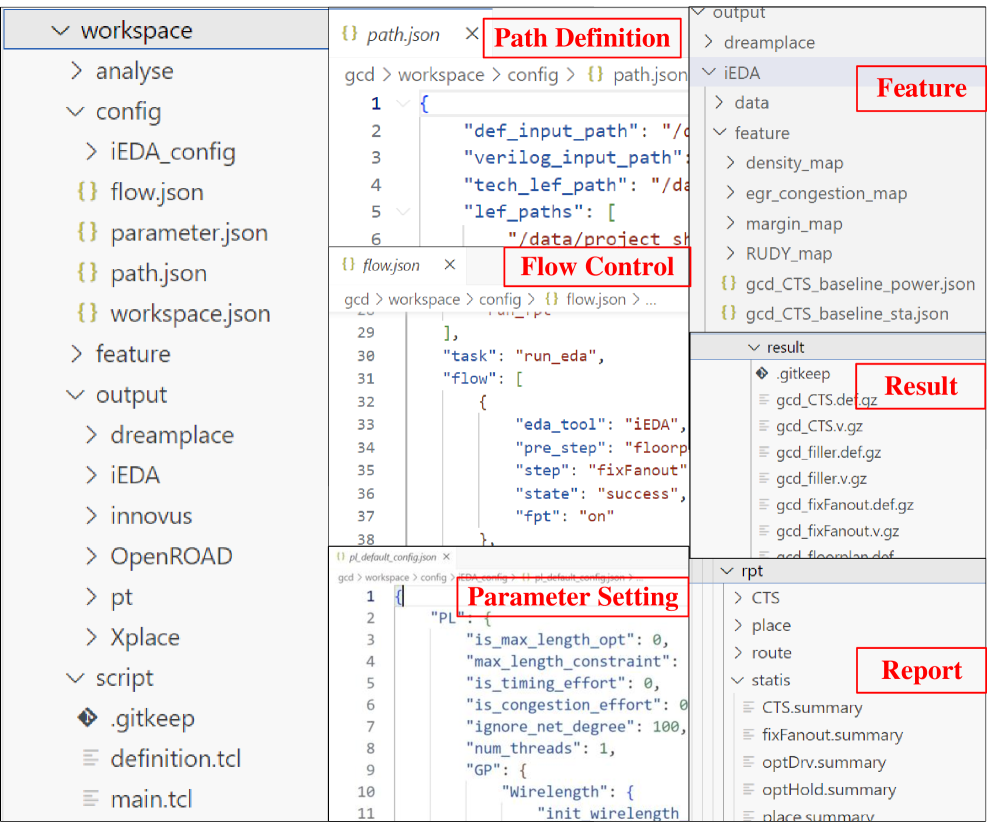The height and width of the screenshot is (828, 987).
Task: Click the file icon next to gcd_CTS.def.gz
Action: click(x=762, y=400)
